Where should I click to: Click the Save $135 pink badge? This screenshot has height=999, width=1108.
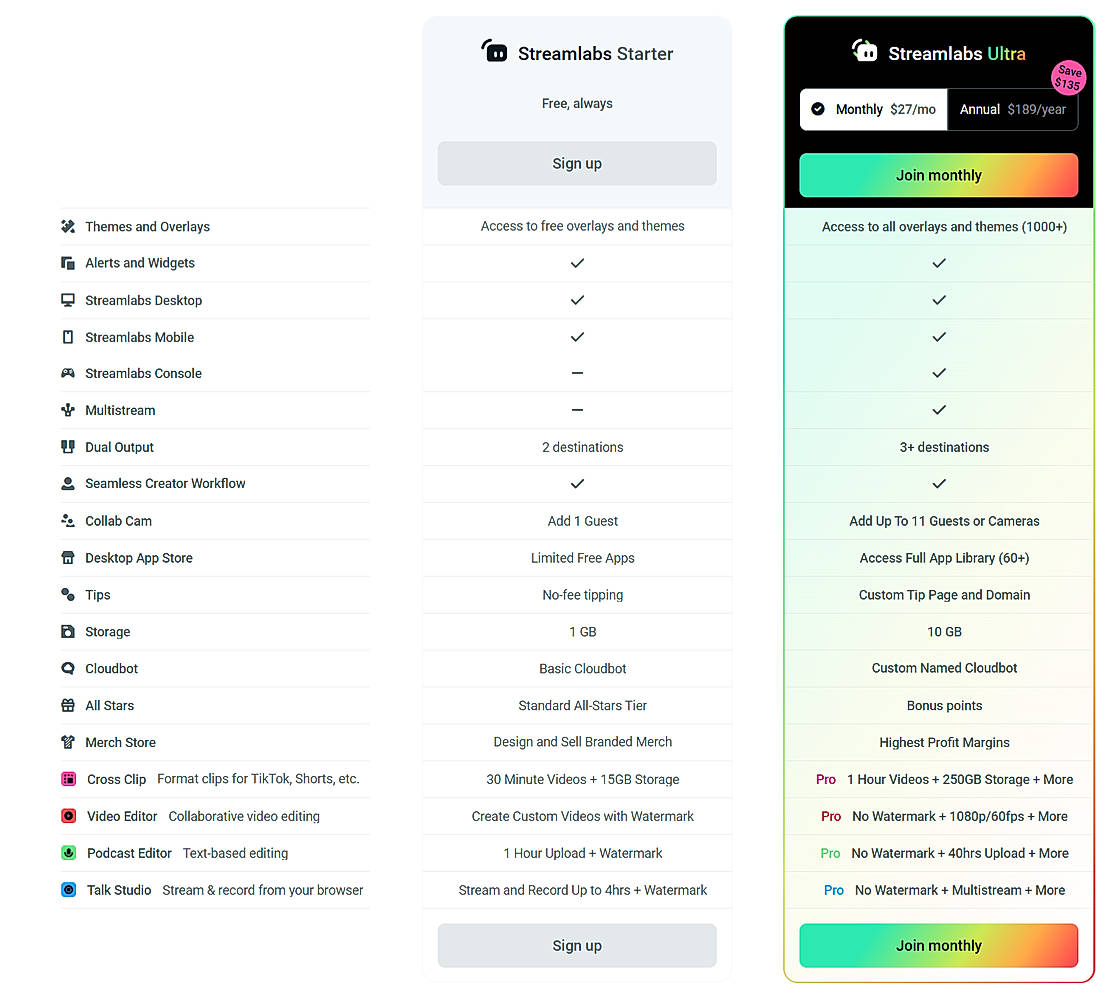click(x=1068, y=78)
